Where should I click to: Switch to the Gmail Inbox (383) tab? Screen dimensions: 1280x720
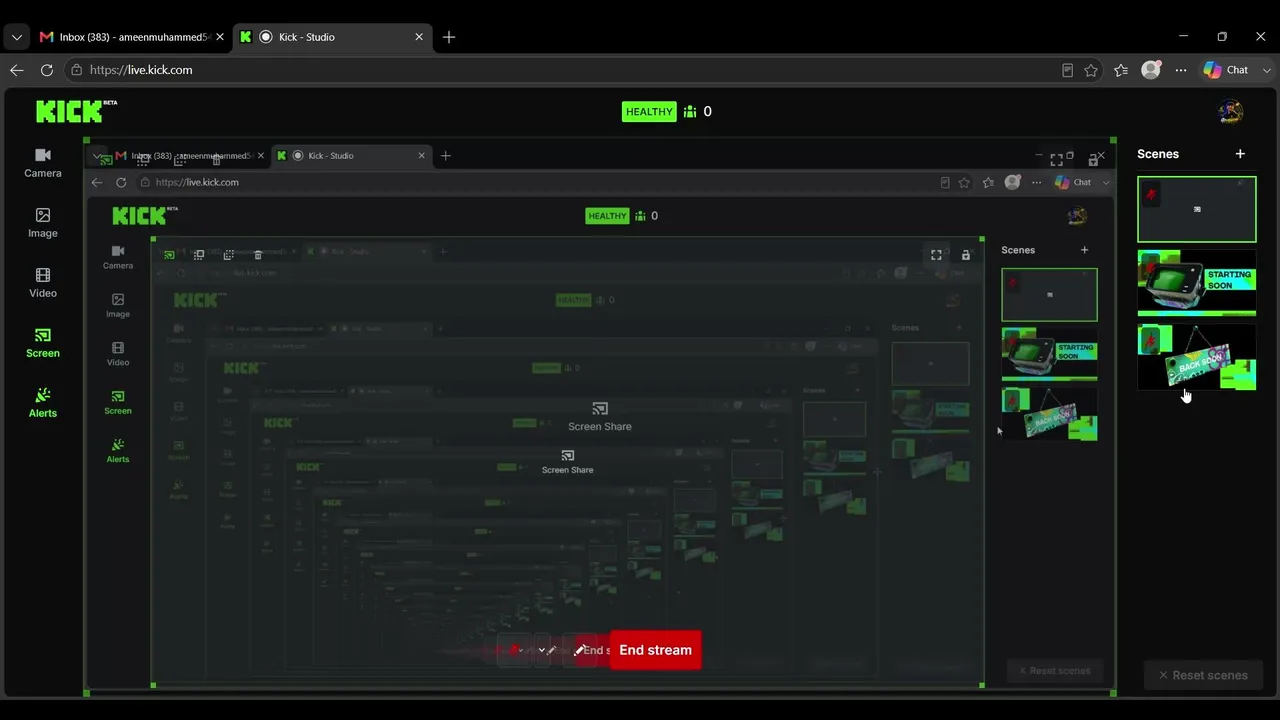(x=131, y=37)
